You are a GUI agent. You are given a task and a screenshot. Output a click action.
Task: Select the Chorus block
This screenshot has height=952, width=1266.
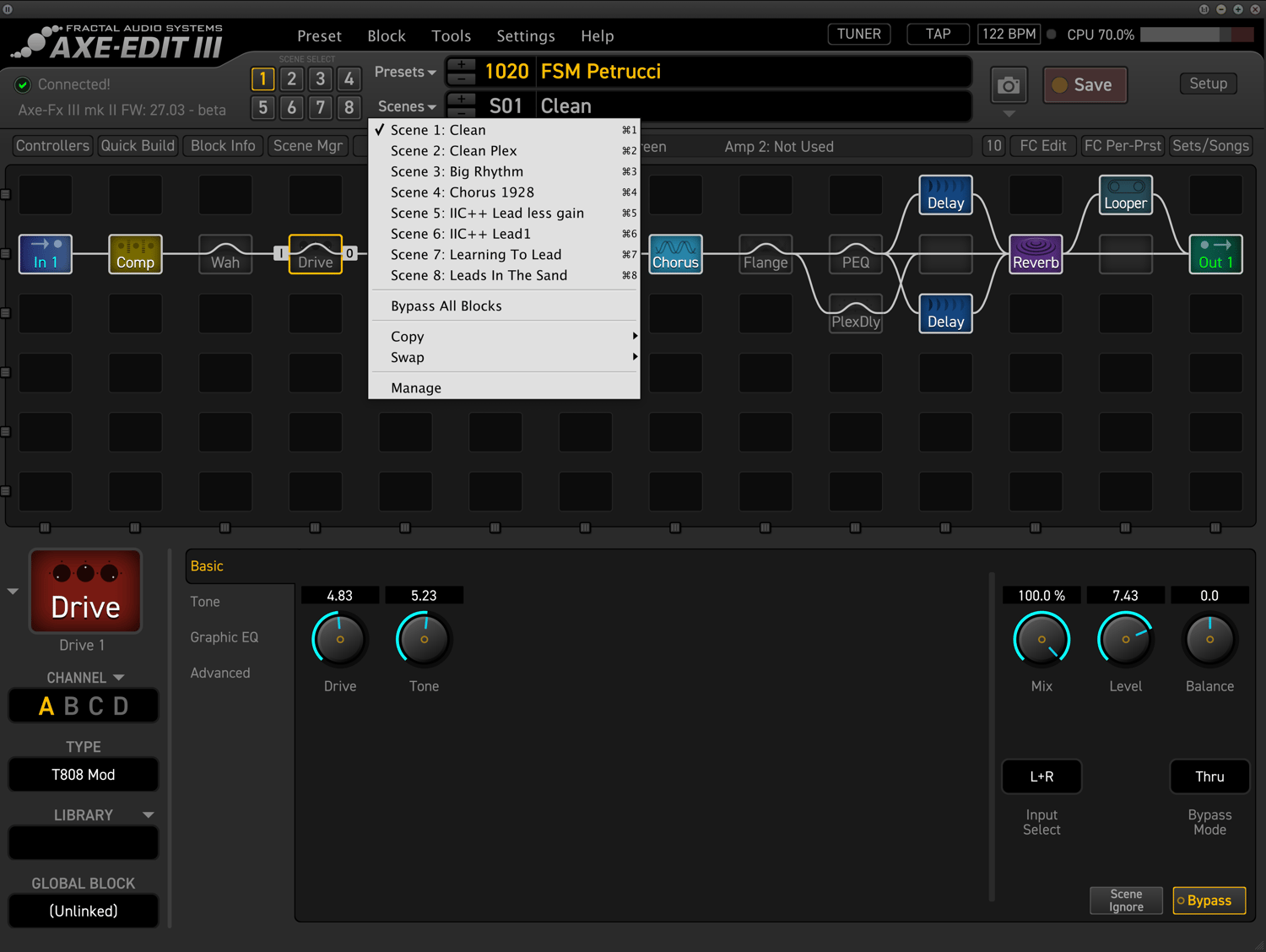click(675, 254)
